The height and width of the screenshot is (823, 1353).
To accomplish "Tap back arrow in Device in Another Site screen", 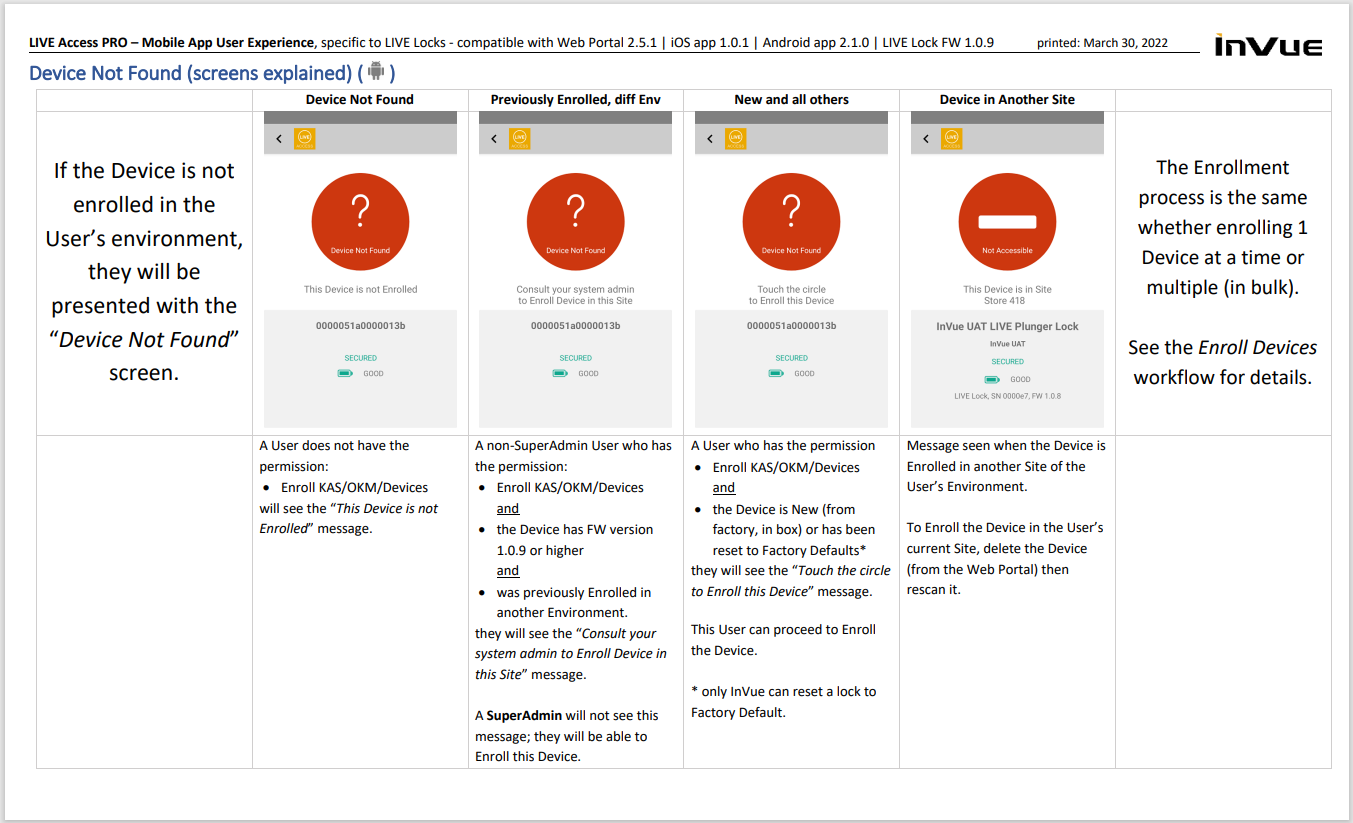I will point(926,139).
